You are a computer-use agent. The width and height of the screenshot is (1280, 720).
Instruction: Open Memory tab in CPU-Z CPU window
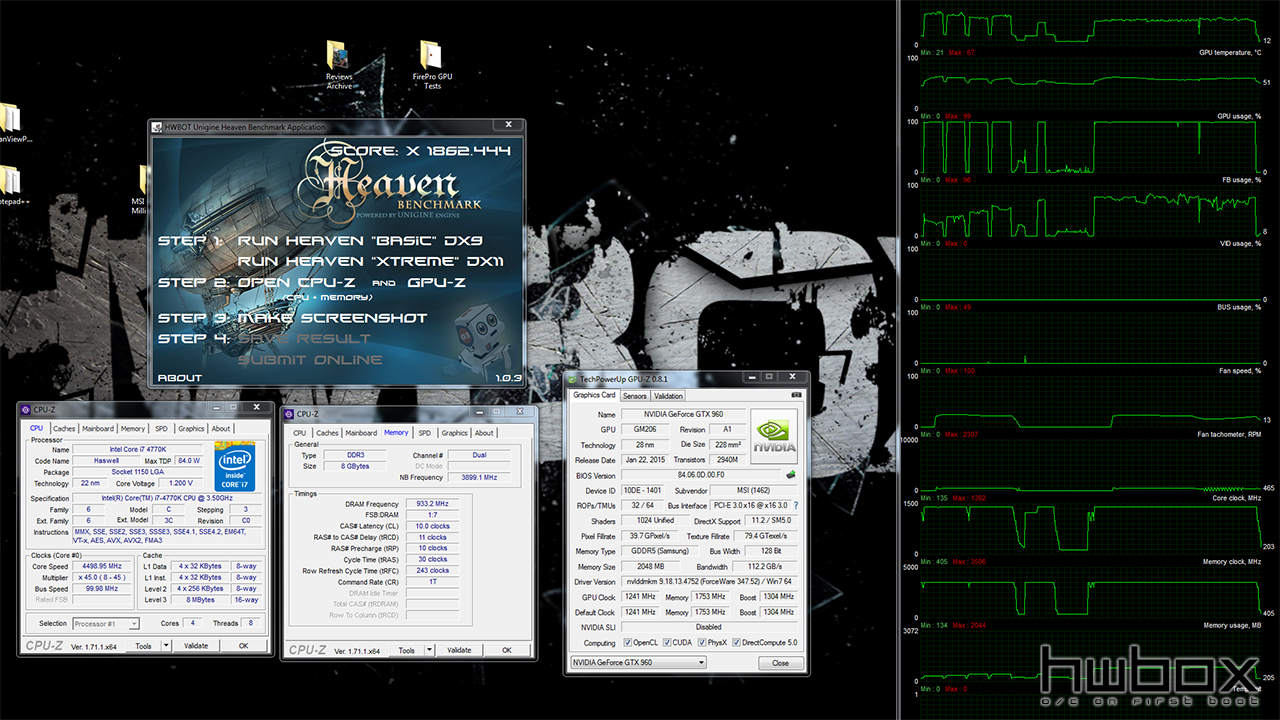tap(133, 428)
